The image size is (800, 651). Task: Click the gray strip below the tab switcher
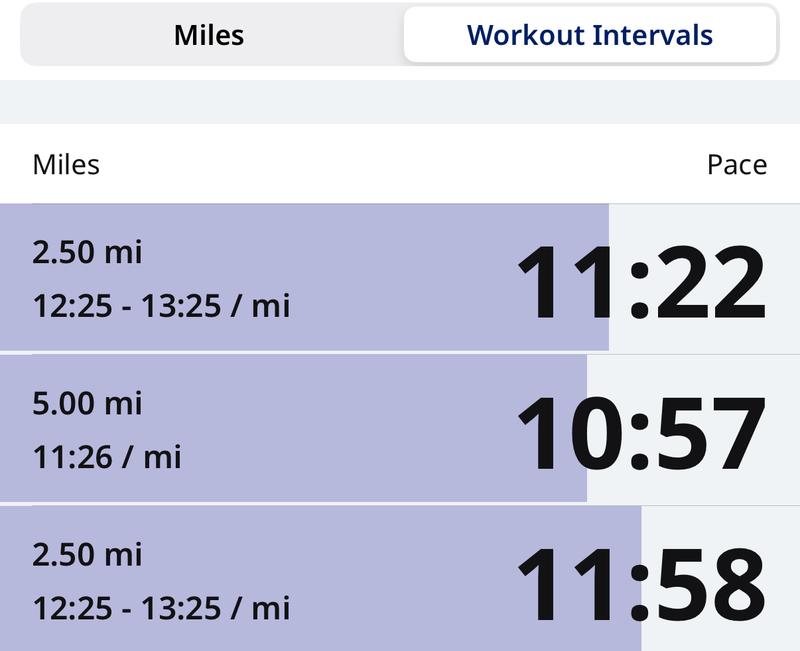tap(400, 102)
